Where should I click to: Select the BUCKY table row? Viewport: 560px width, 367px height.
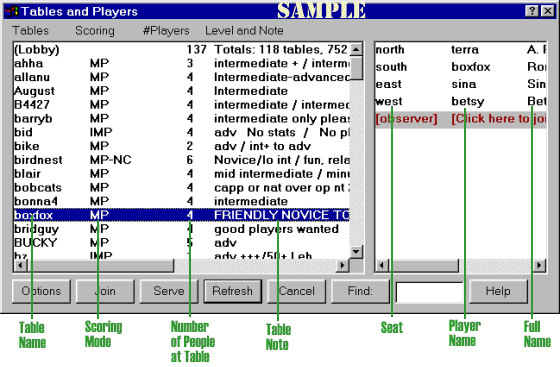click(x=181, y=243)
